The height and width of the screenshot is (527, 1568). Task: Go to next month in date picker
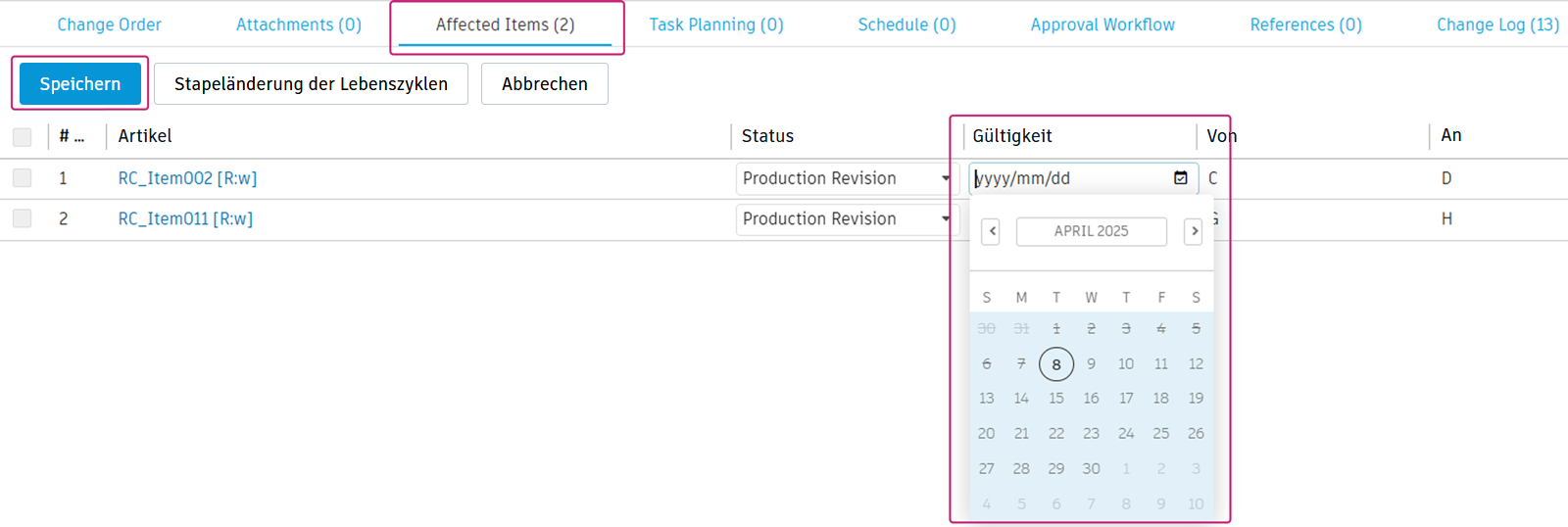[1193, 231]
